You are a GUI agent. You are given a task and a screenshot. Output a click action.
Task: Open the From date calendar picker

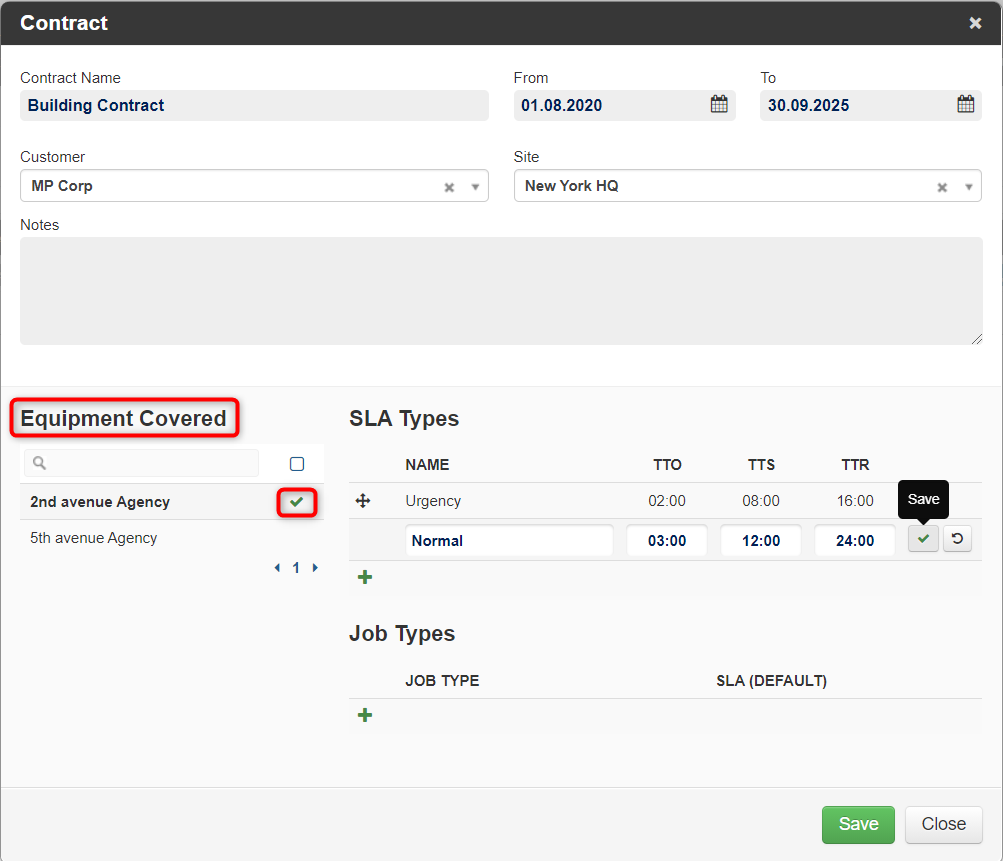719,104
